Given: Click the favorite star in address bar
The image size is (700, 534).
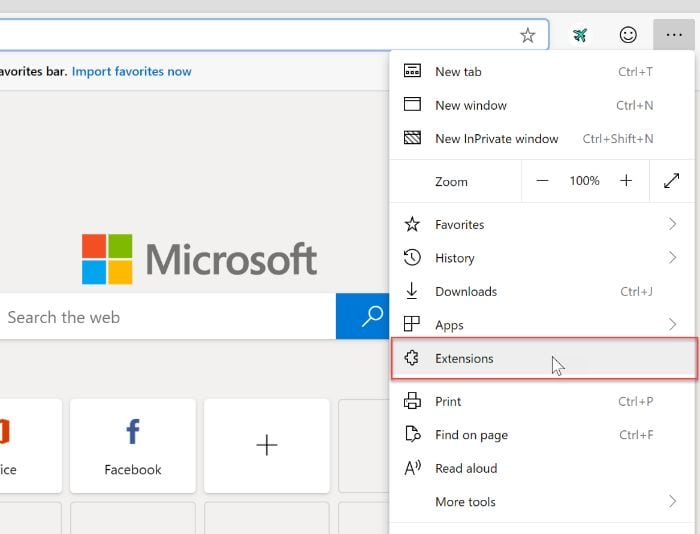Looking at the screenshot, I should (528, 35).
